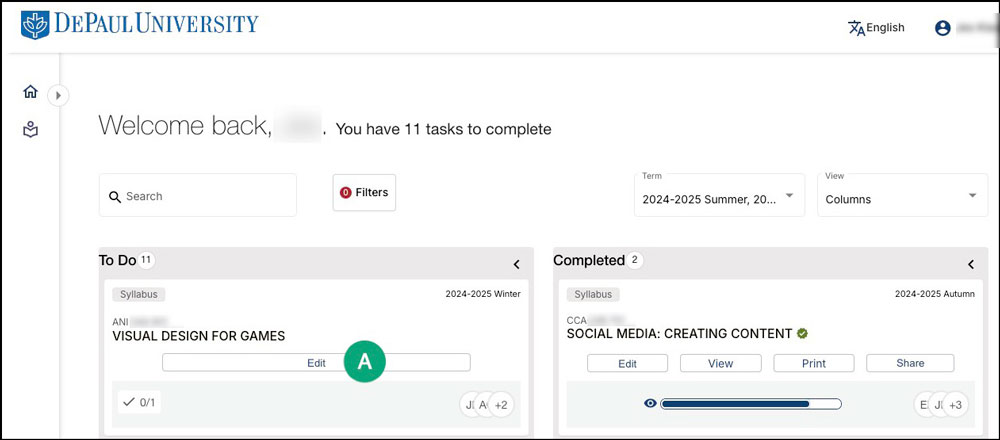Viewport: 1000px width, 440px height.
Task: Click "You have 11 tasks to complete" text
Action: pyautogui.click(x=443, y=129)
